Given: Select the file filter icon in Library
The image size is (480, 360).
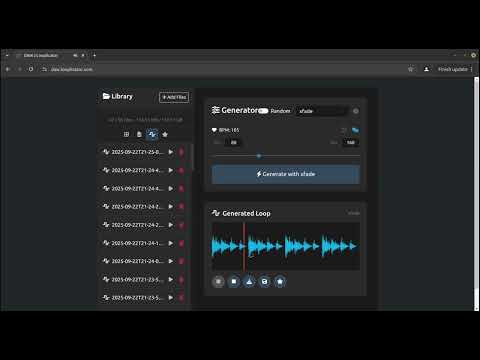Looking at the screenshot, I should (x=139, y=134).
